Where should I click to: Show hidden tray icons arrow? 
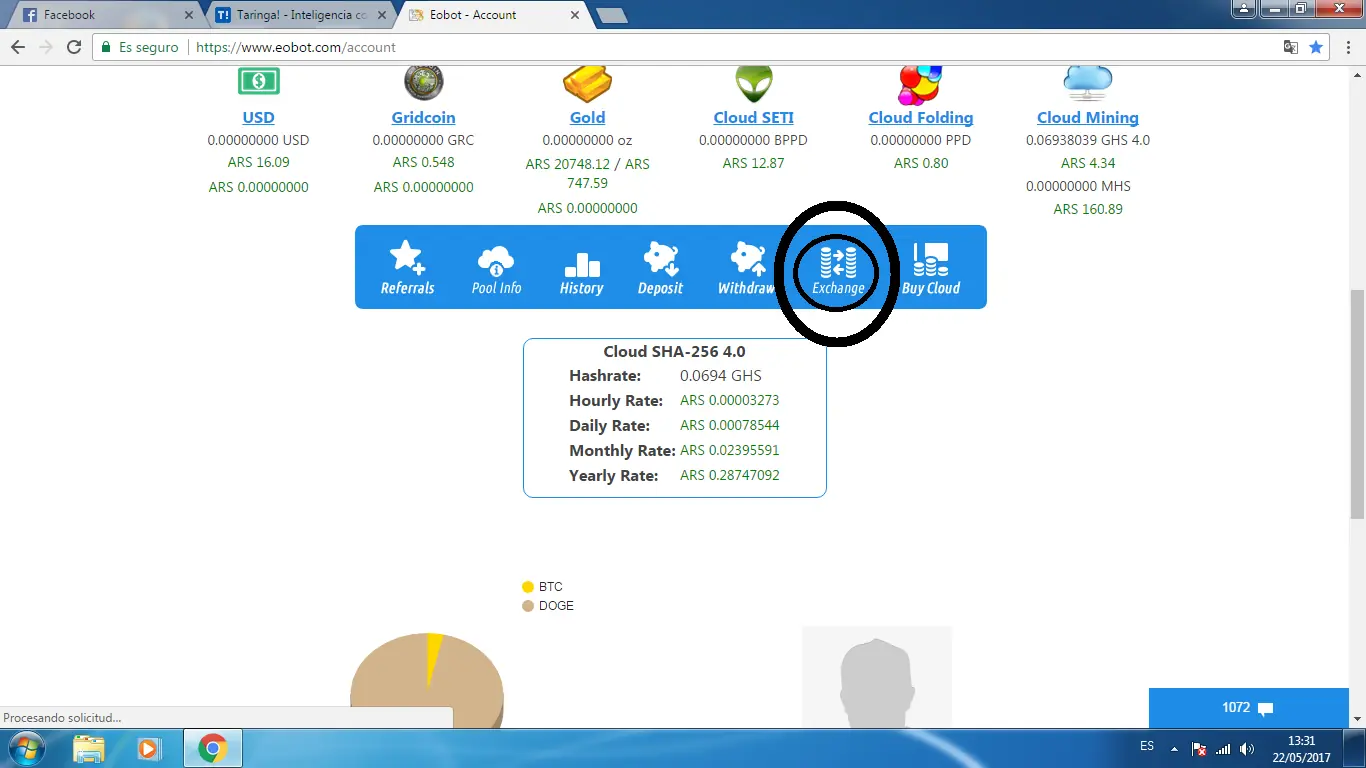coord(1175,748)
